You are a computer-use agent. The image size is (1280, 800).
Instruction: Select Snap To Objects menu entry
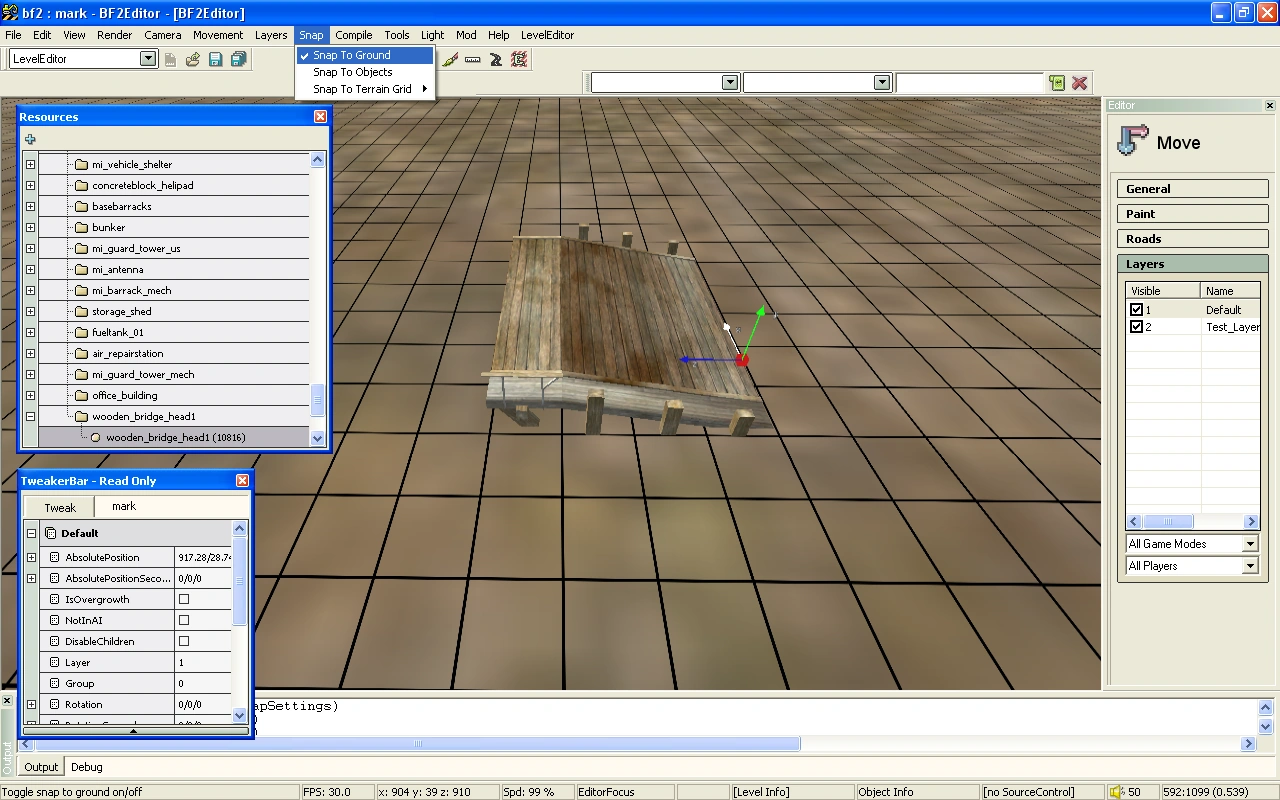point(352,72)
